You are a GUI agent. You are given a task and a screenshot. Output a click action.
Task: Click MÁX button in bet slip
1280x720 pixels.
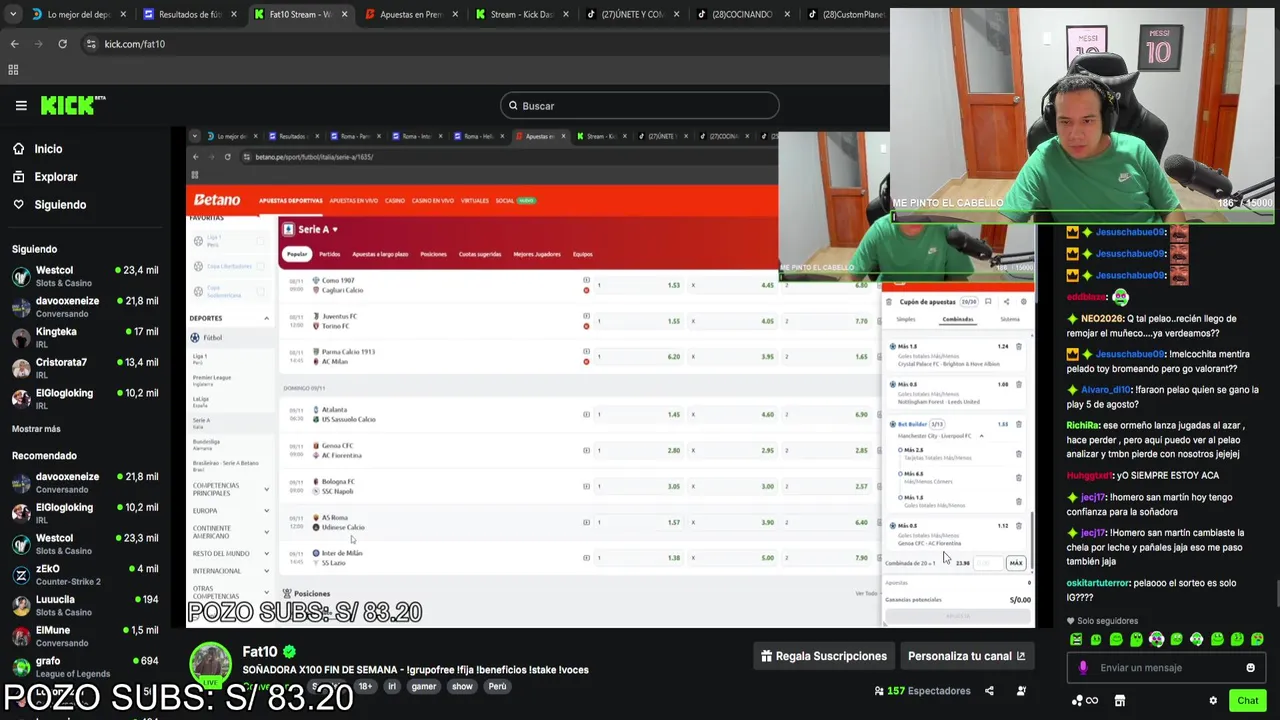coord(1016,563)
